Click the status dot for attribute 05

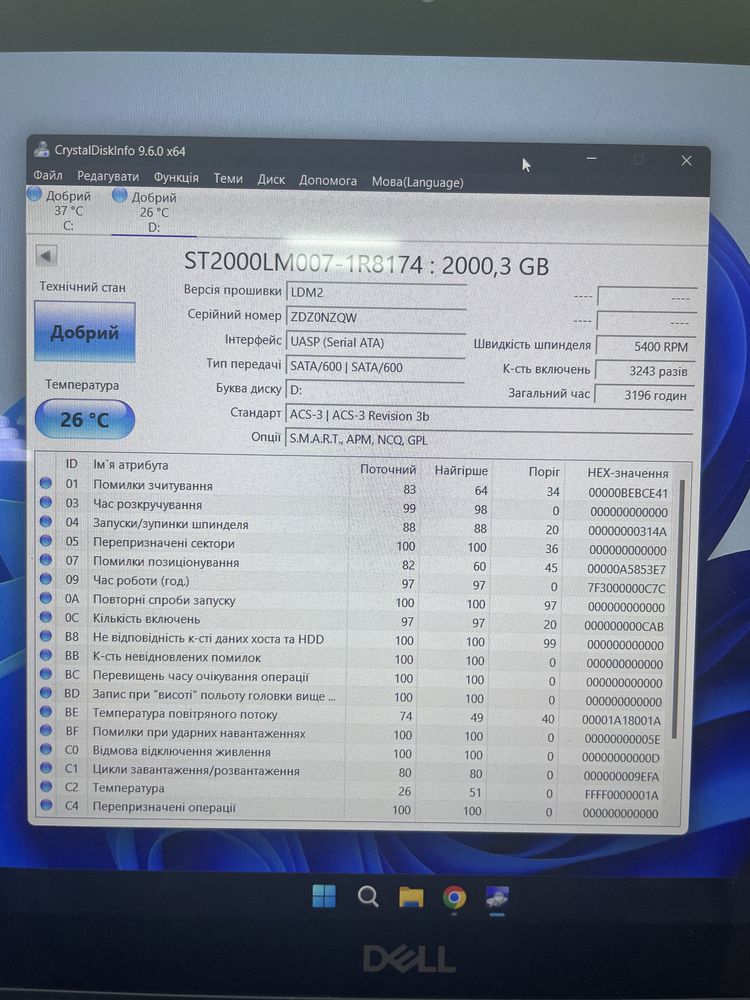pyautogui.click(x=45, y=541)
